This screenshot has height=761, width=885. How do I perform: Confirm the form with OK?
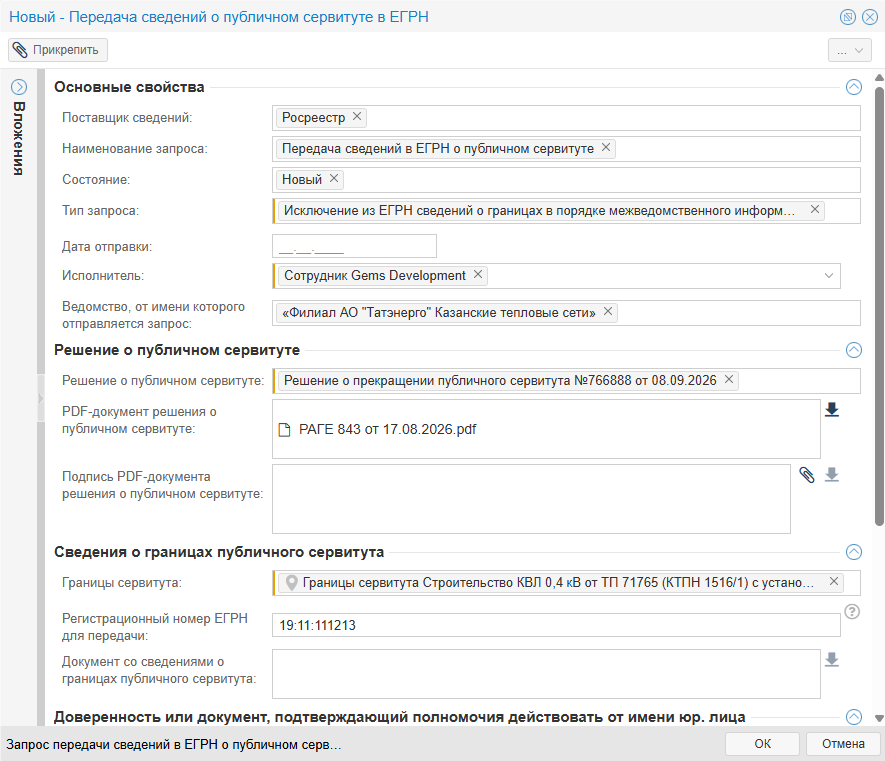762,744
